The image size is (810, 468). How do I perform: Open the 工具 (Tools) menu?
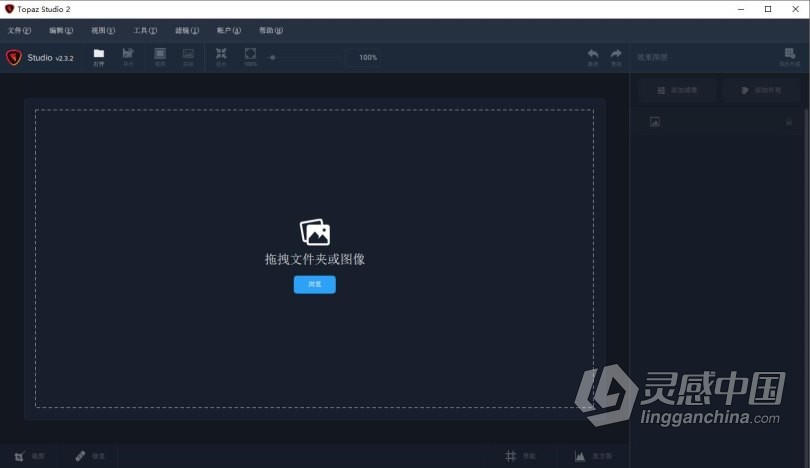click(x=145, y=30)
